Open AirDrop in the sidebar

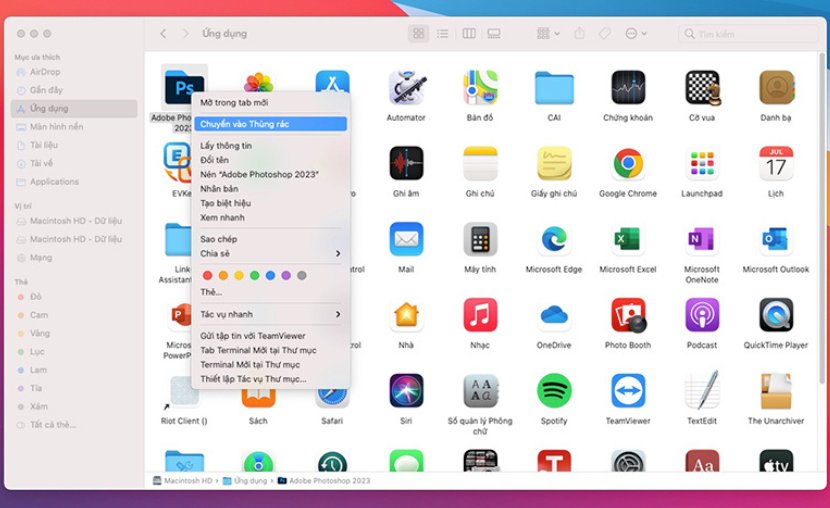point(74,72)
